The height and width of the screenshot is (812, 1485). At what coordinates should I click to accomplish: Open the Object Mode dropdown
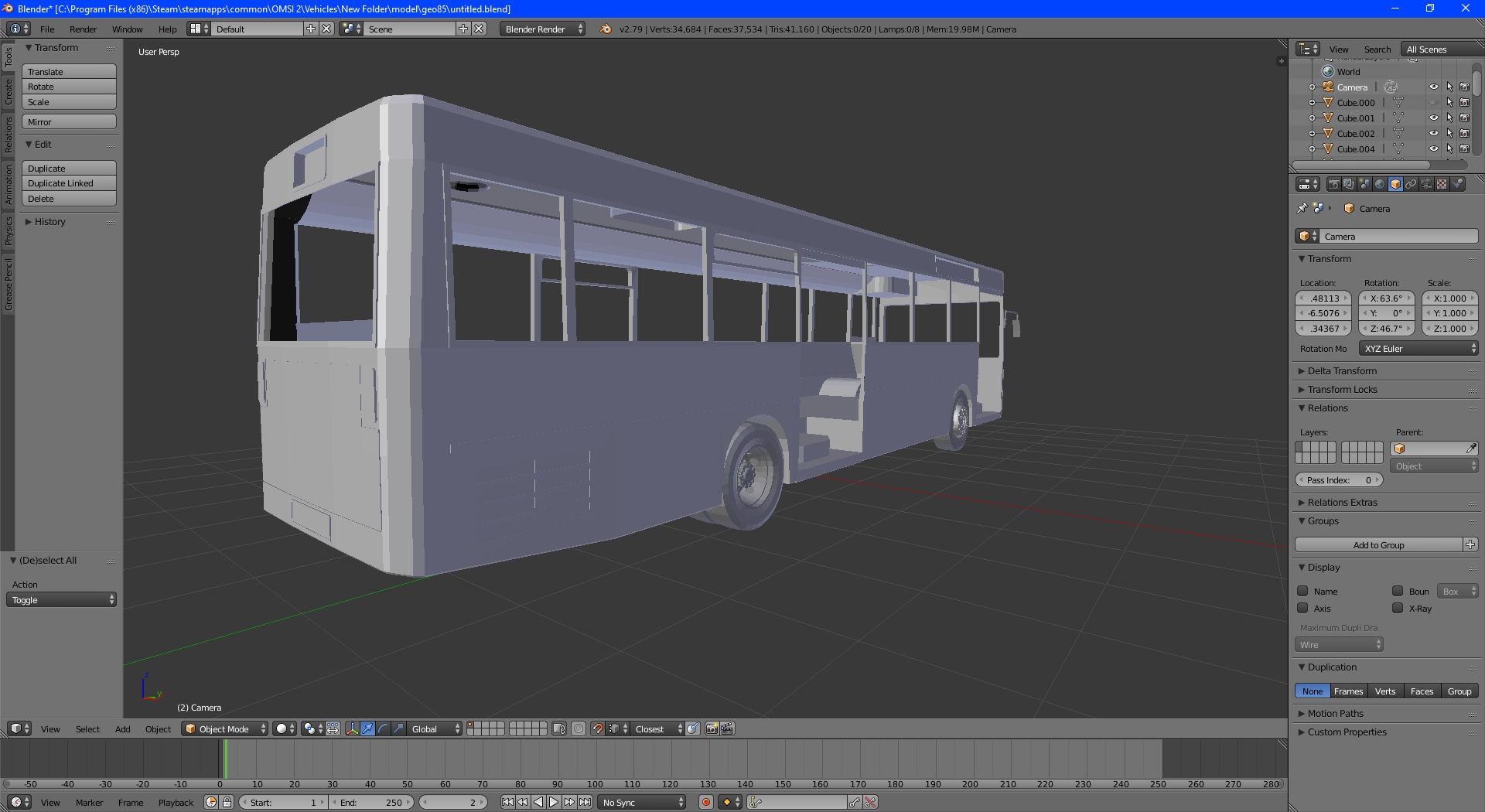pyautogui.click(x=225, y=728)
